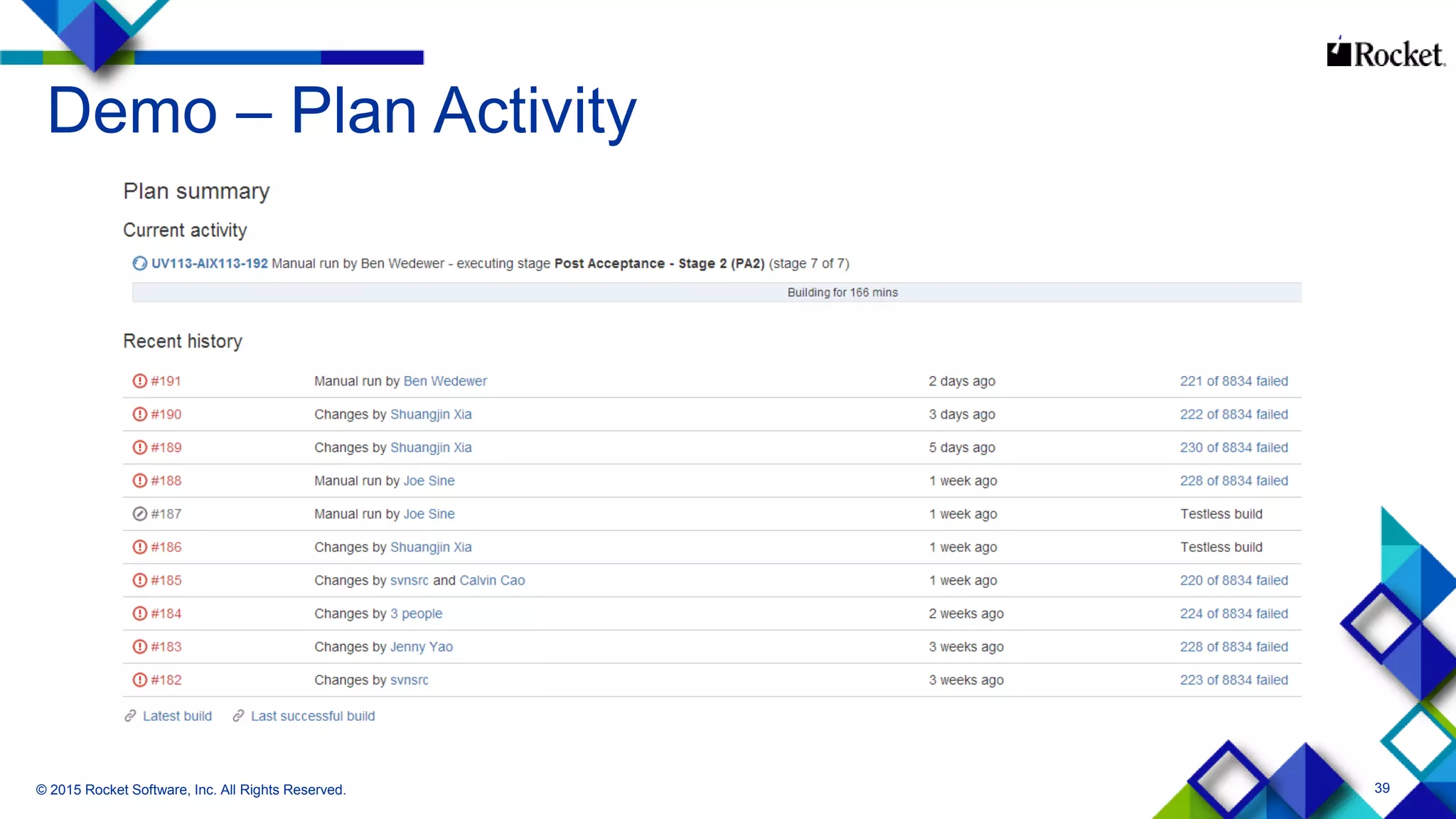Click the 'Plan summary' heading
This screenshot has width=1456, height=819.
click(196, 191)
